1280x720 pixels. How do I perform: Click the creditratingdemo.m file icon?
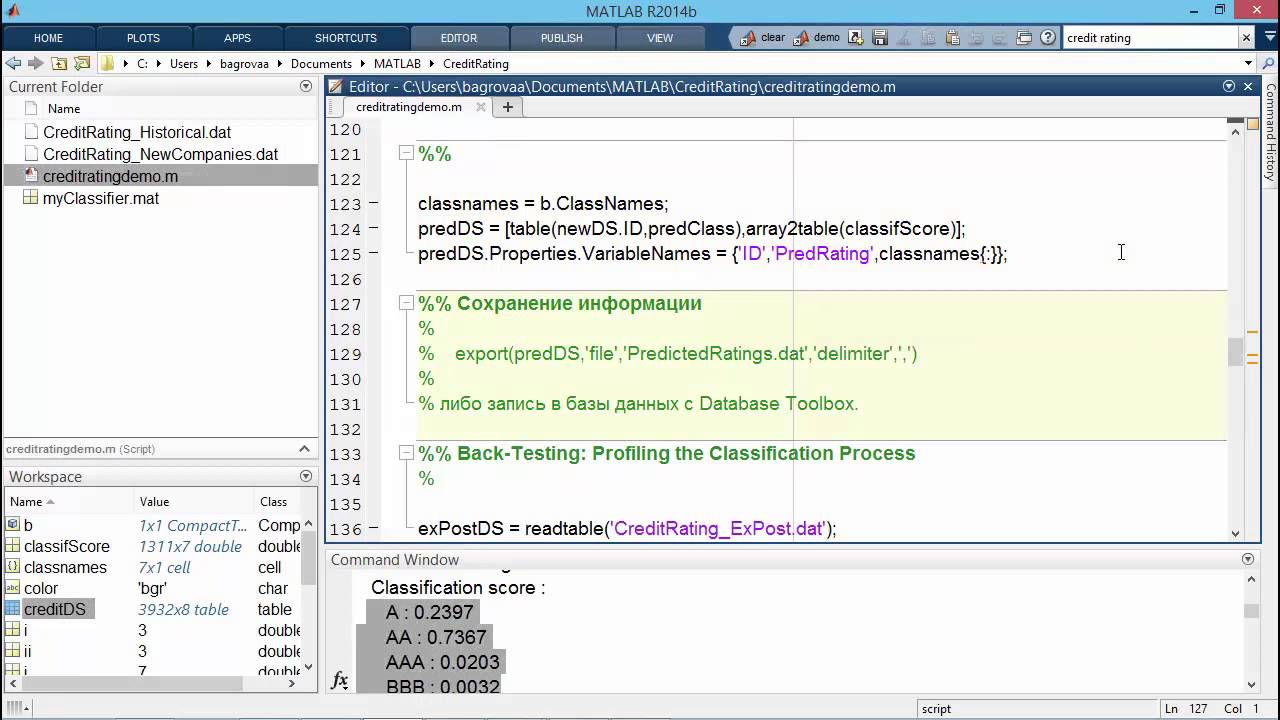pos(30,176)
